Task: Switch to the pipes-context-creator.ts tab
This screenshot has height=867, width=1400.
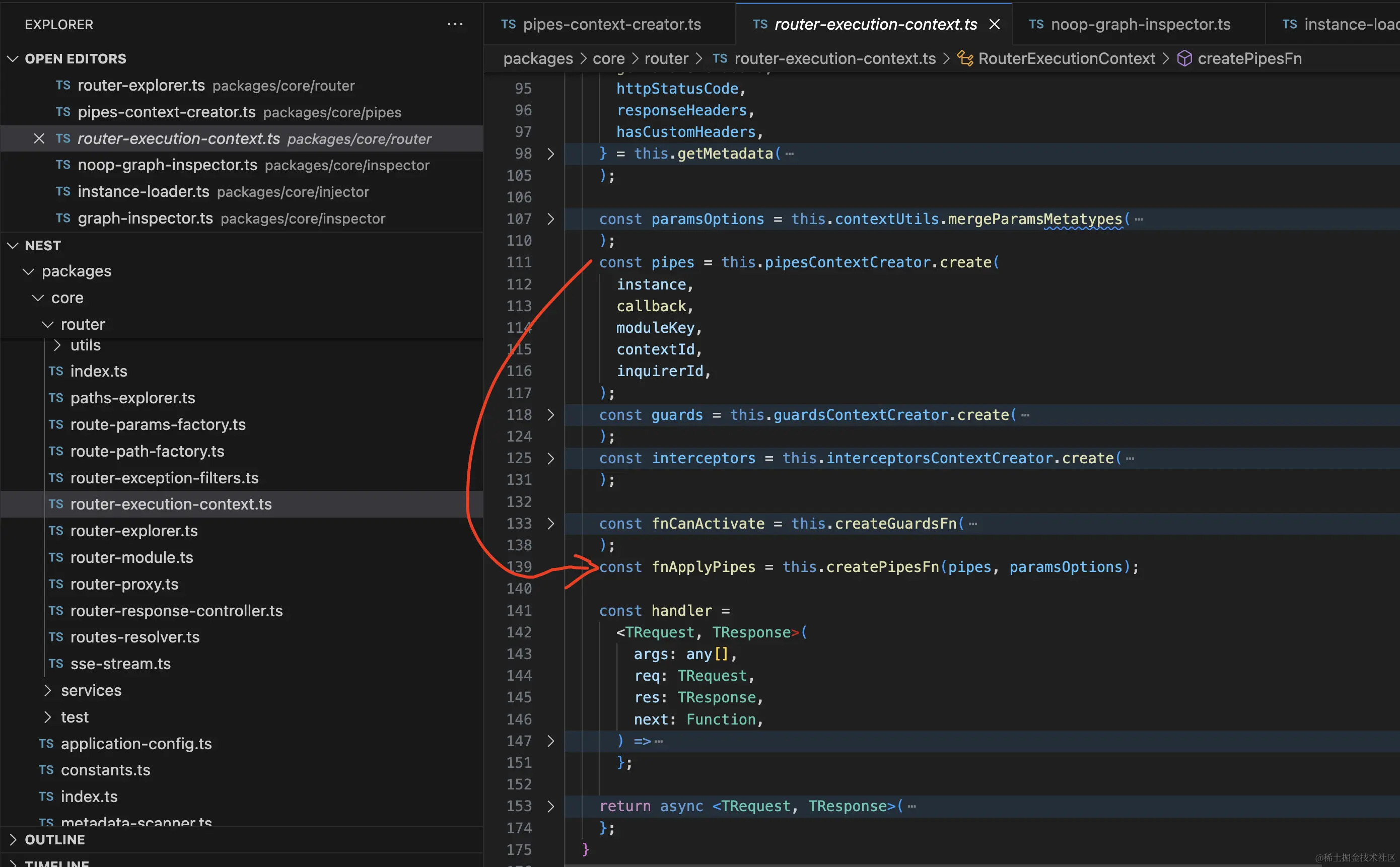Action: (609, 24)
